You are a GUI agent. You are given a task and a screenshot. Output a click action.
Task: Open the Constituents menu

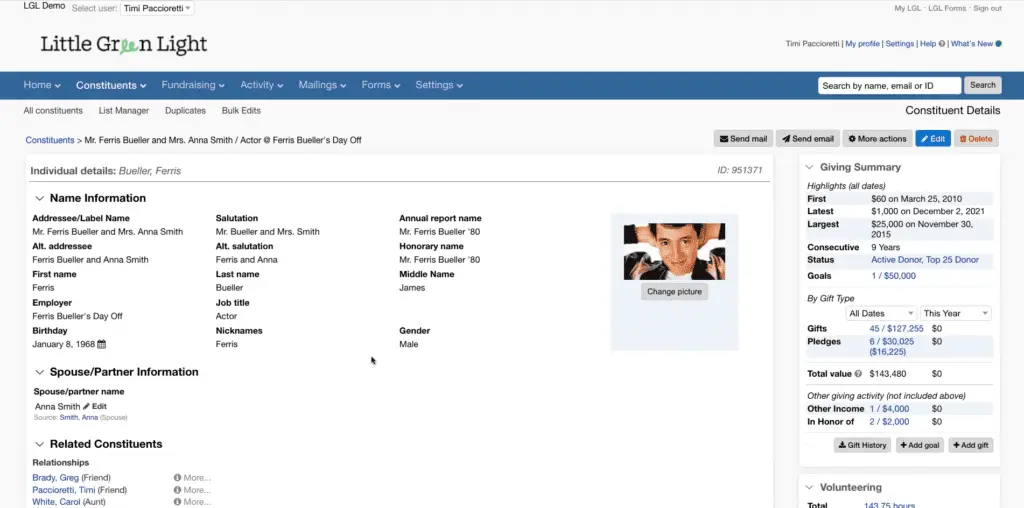[x=111, y=85]
